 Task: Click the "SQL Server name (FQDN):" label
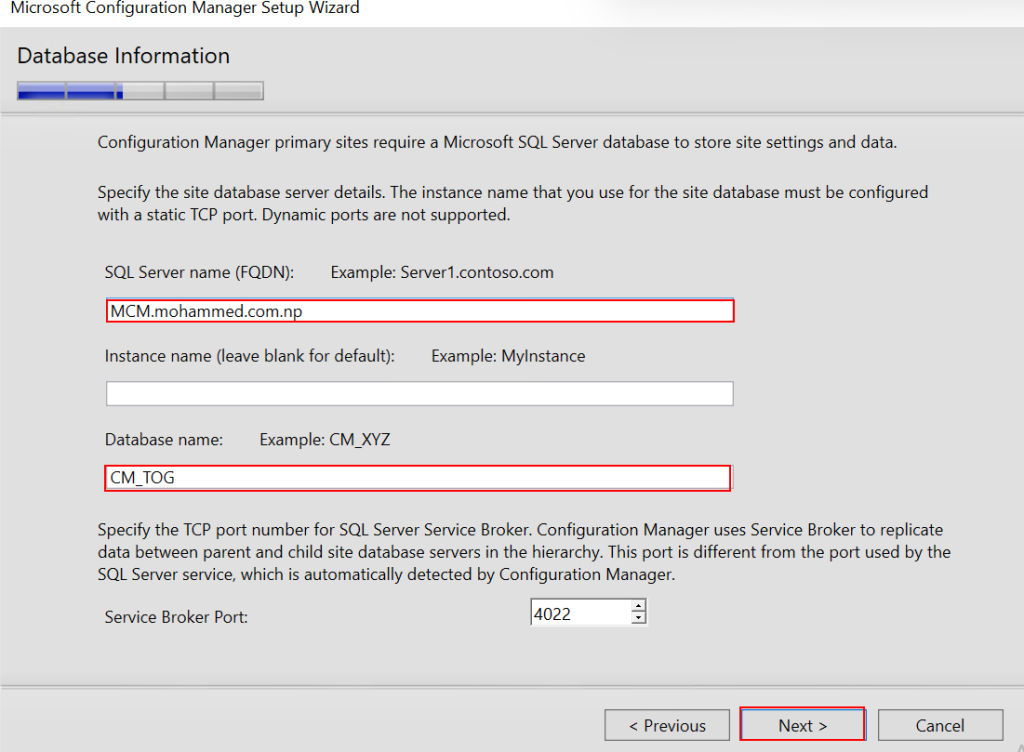pyautogui.click(x=201, y=272)
